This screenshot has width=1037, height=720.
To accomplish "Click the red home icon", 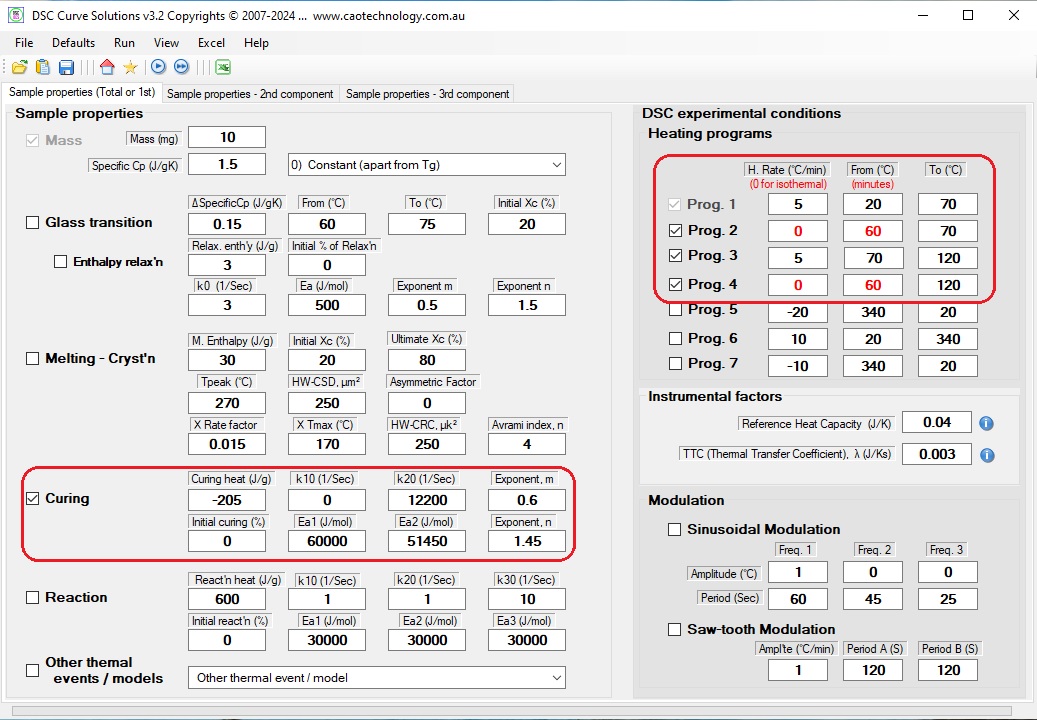I will coord(106,67).
